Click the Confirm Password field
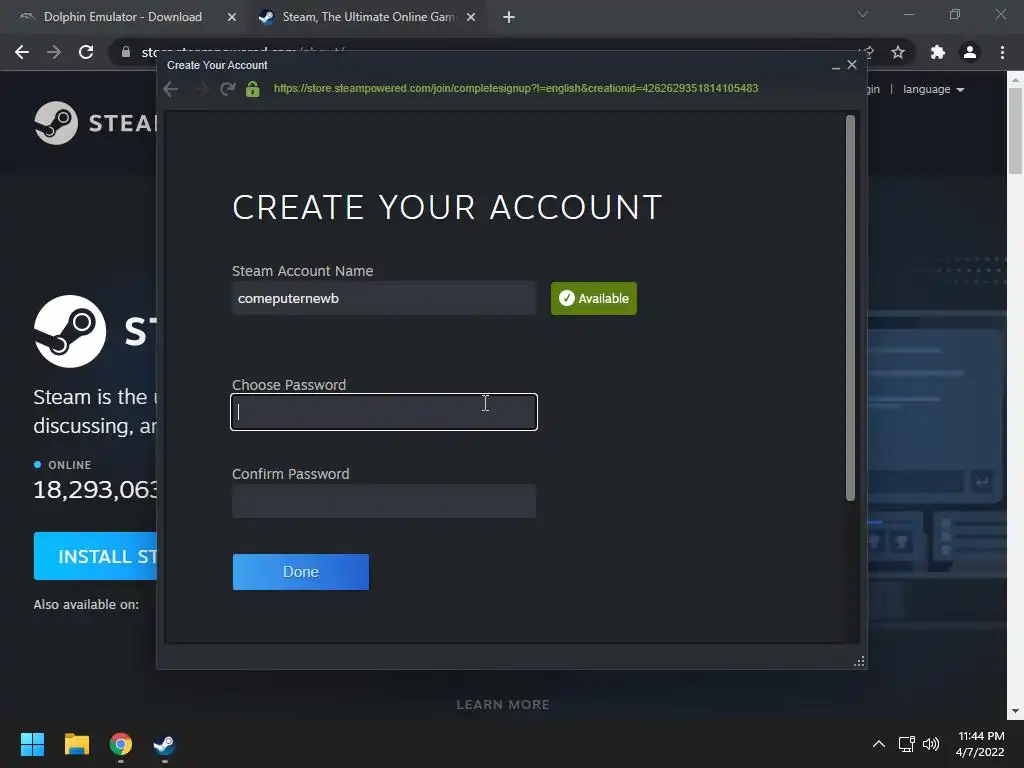 coord(384,501)
